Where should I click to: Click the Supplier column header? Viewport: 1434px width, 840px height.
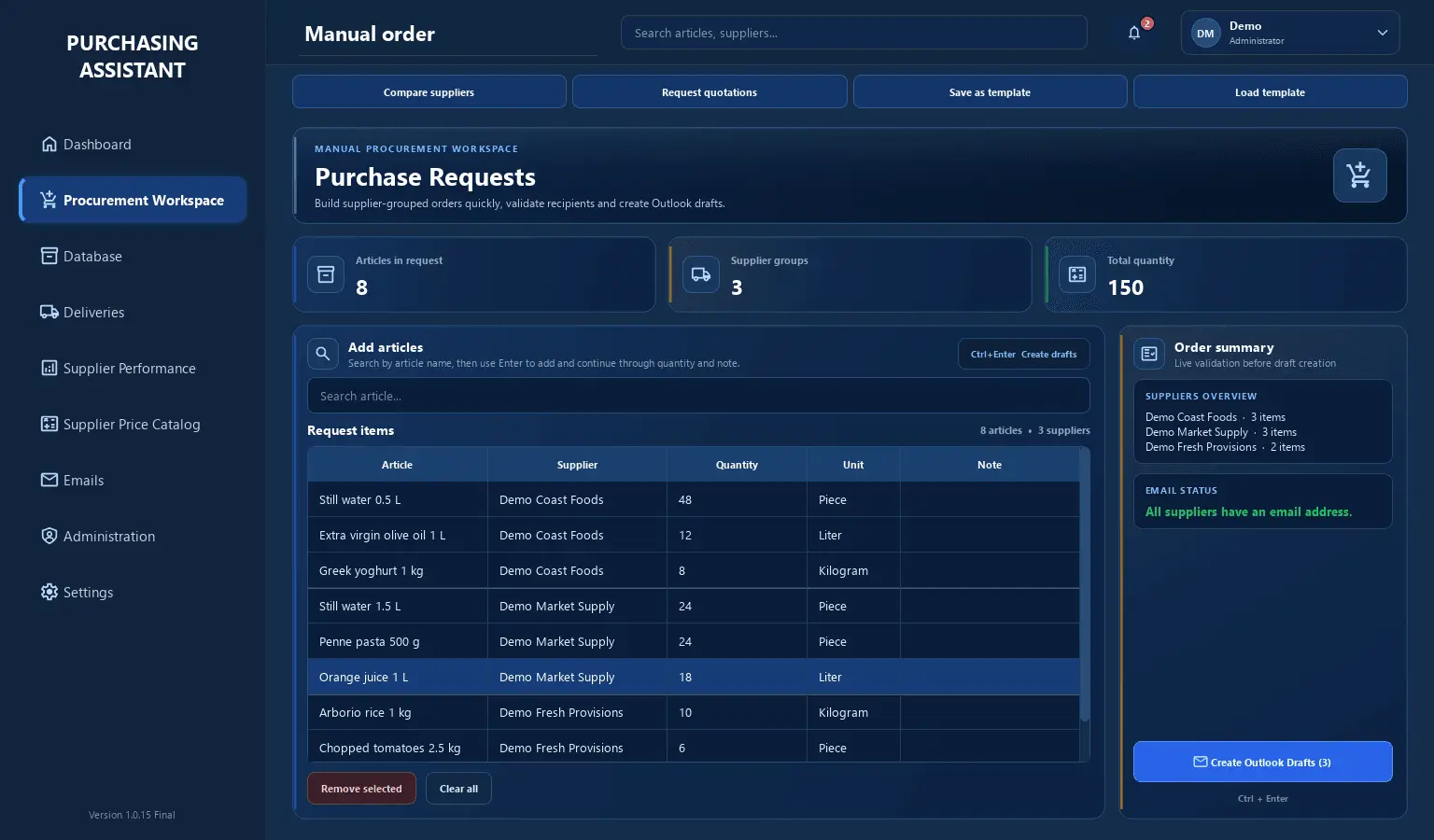(577, 465)
